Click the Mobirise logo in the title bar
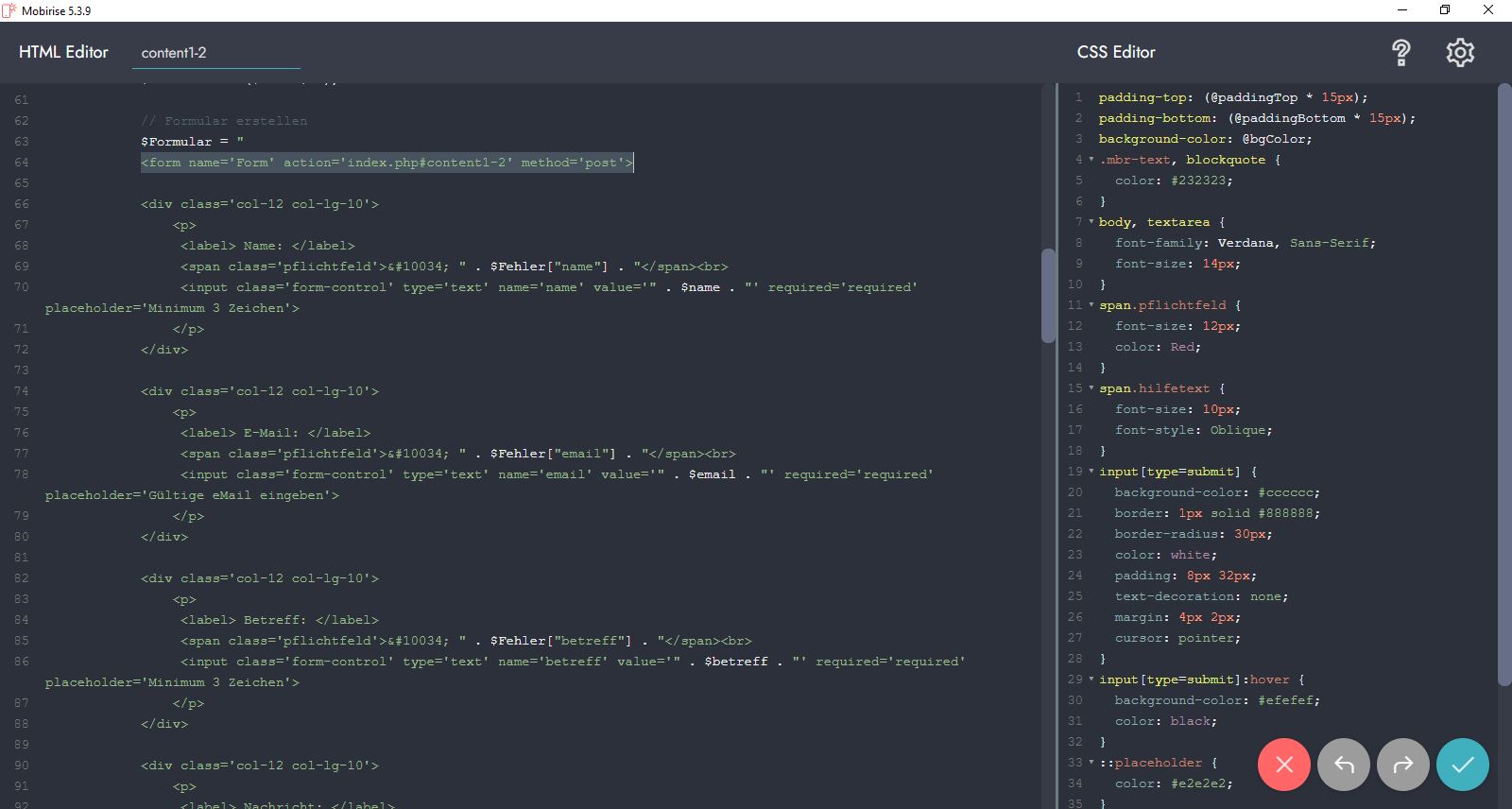 pyautogui.click(x=9, y=10)
